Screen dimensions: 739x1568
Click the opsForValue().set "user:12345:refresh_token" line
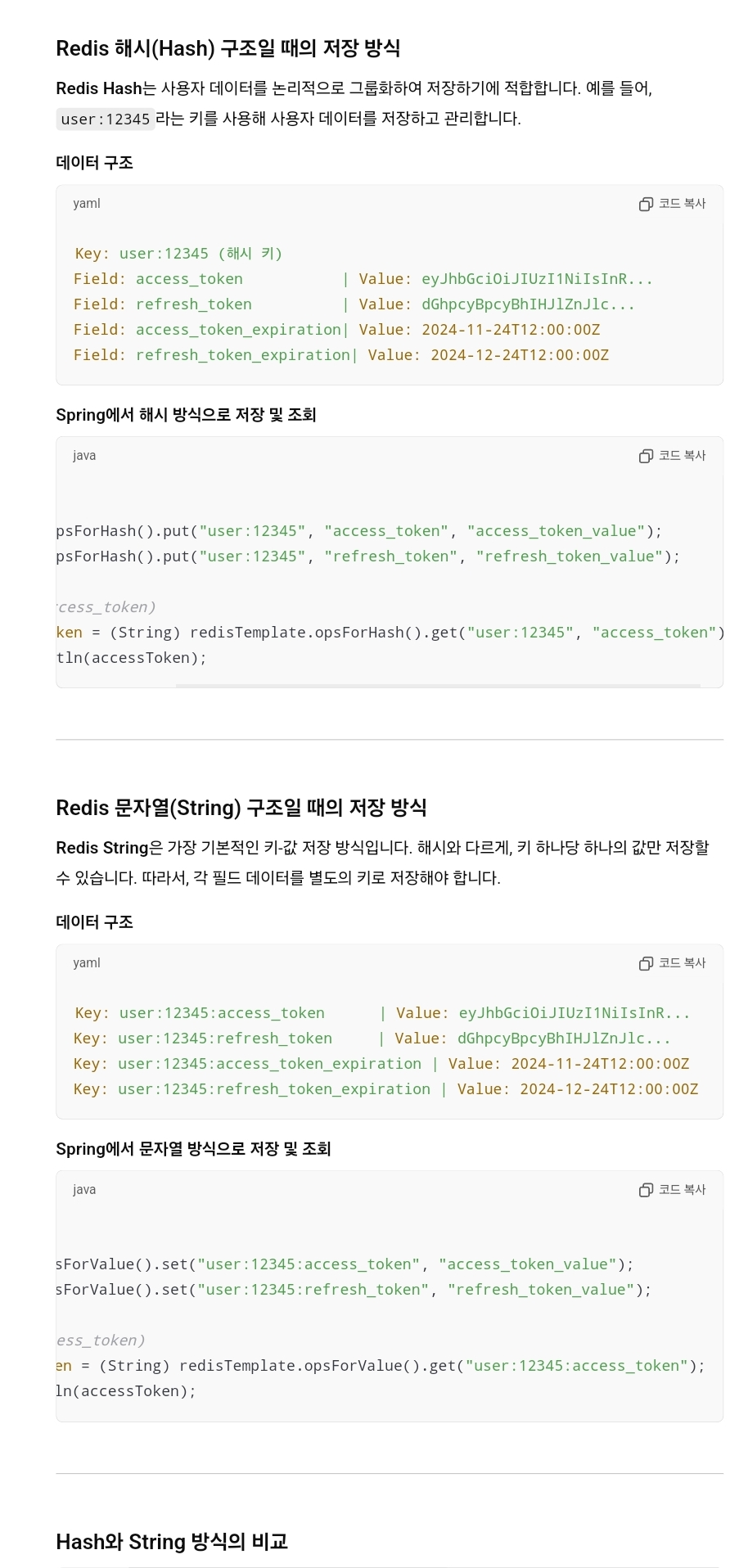(354, 1290)
